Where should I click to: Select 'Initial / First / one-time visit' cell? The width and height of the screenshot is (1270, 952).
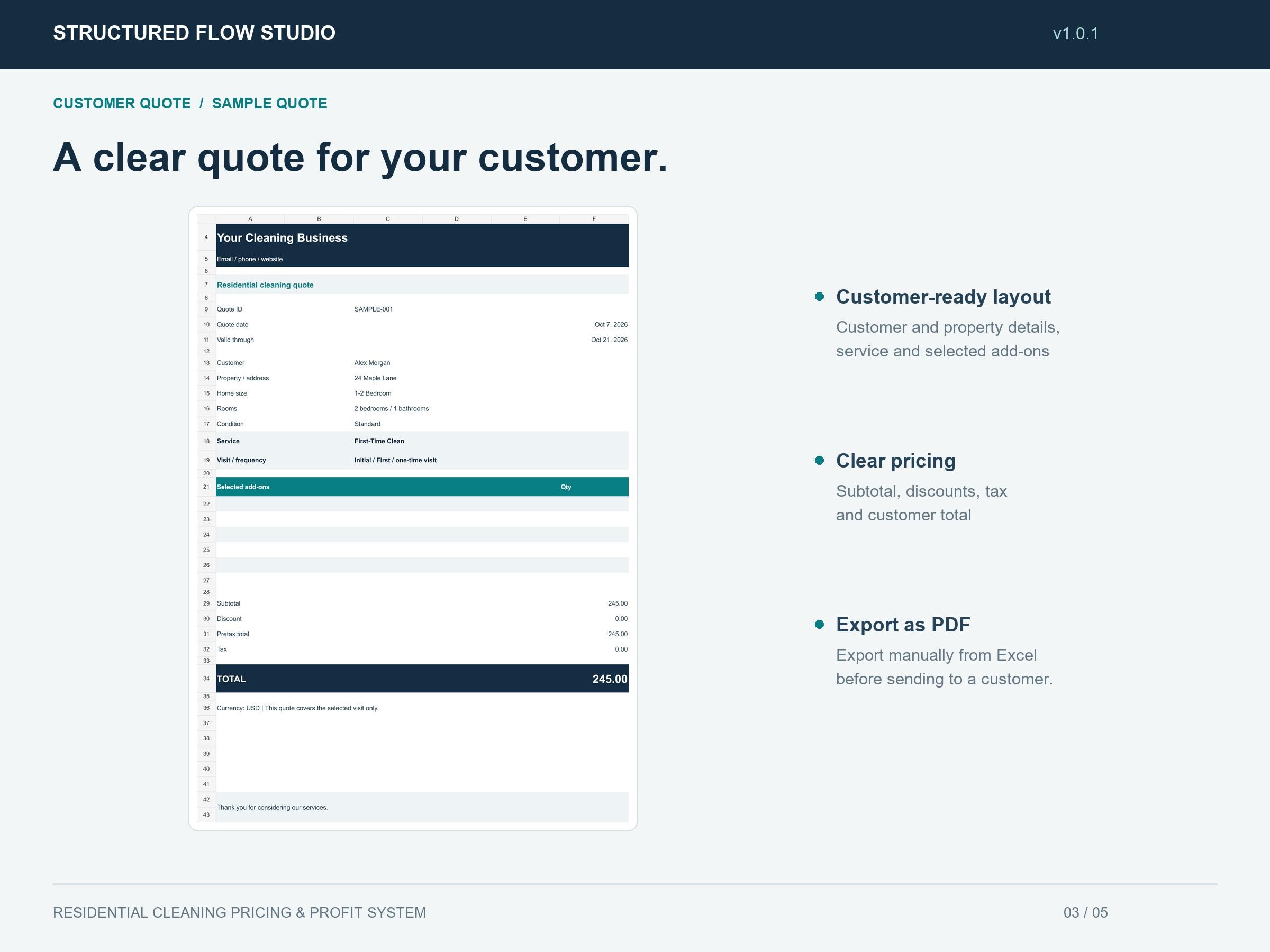[396, 460]
